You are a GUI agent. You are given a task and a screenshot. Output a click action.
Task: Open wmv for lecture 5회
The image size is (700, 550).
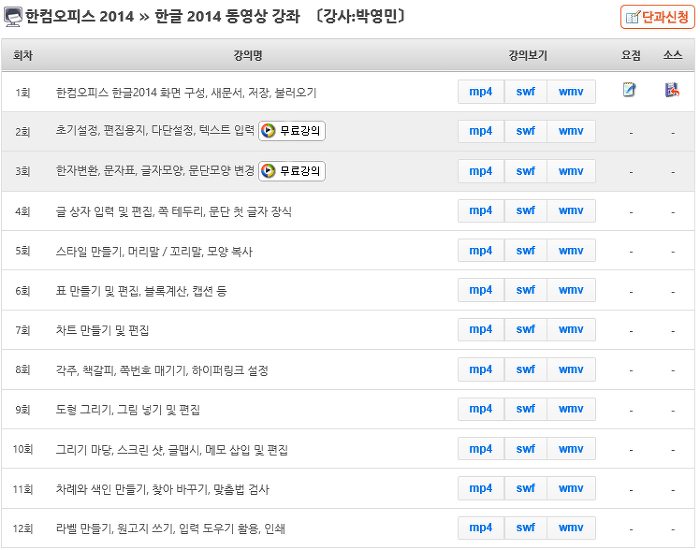[571, 250]
